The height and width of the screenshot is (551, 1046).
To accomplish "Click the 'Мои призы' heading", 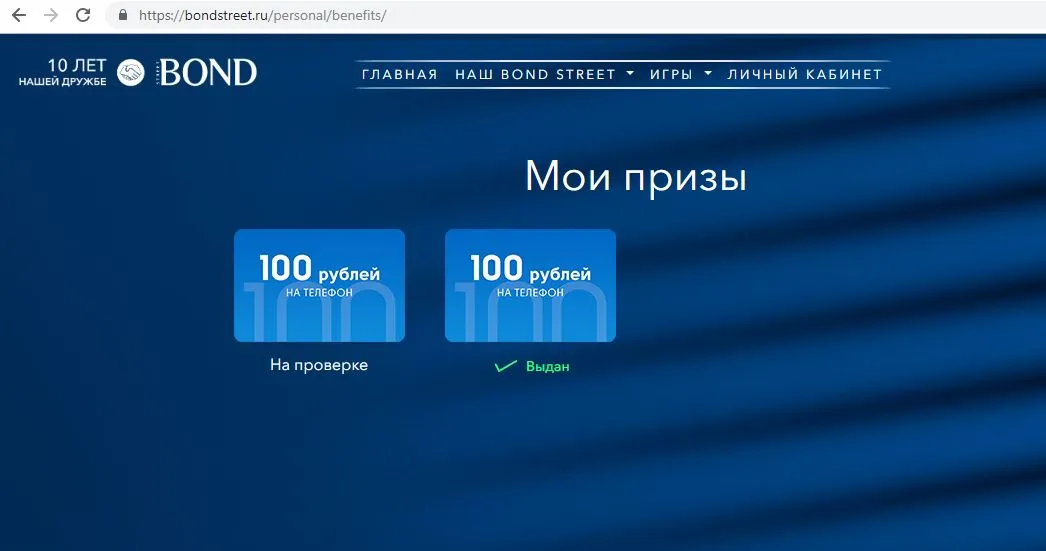I will 636,177.
